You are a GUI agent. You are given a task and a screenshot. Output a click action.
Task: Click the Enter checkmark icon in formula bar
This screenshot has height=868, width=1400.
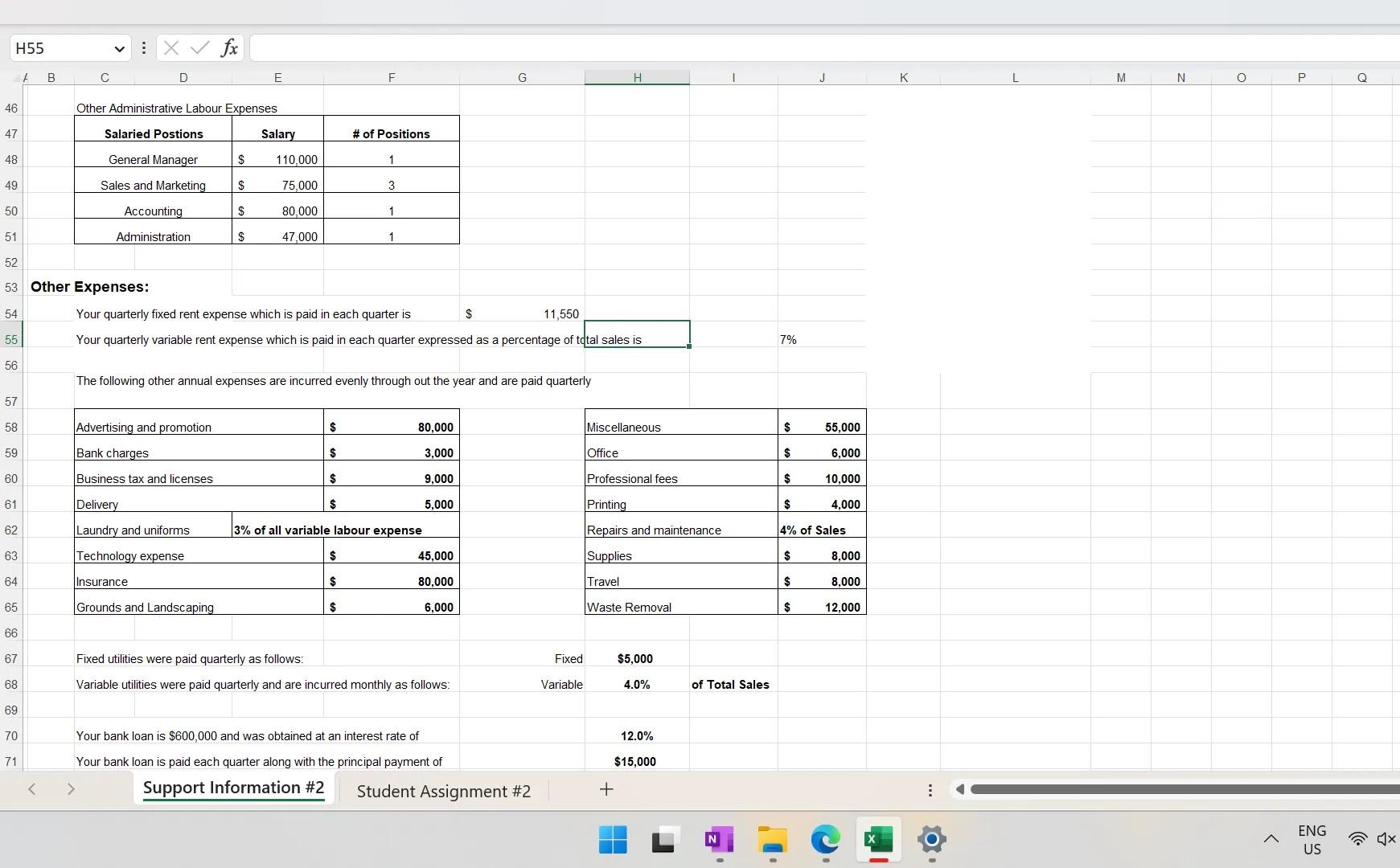click(199, 48)
